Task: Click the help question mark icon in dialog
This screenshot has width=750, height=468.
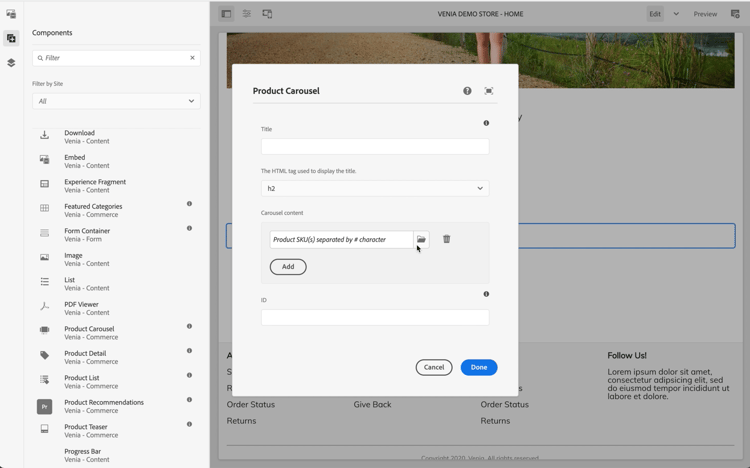Action: point(467,91)
